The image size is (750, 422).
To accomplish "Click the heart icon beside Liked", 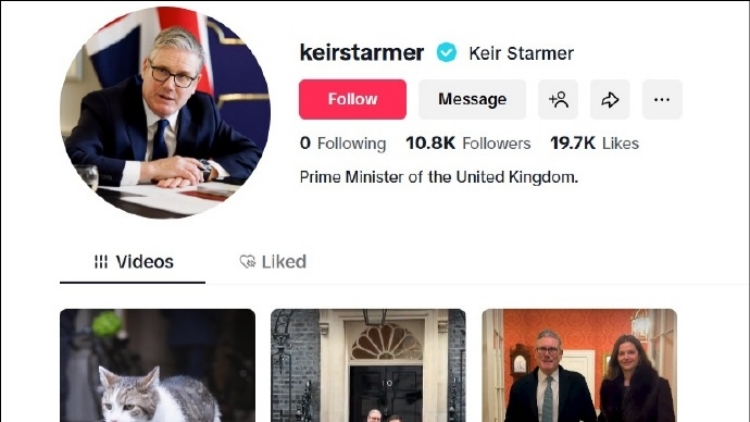I will (247, 262).
